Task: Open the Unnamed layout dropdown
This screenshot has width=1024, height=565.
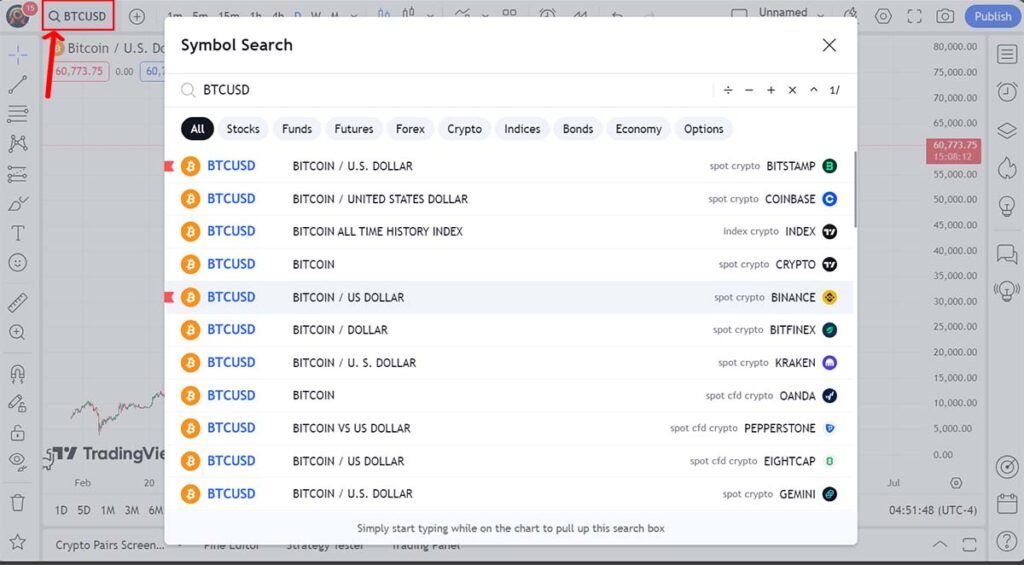Action: [x=783, y=13]
